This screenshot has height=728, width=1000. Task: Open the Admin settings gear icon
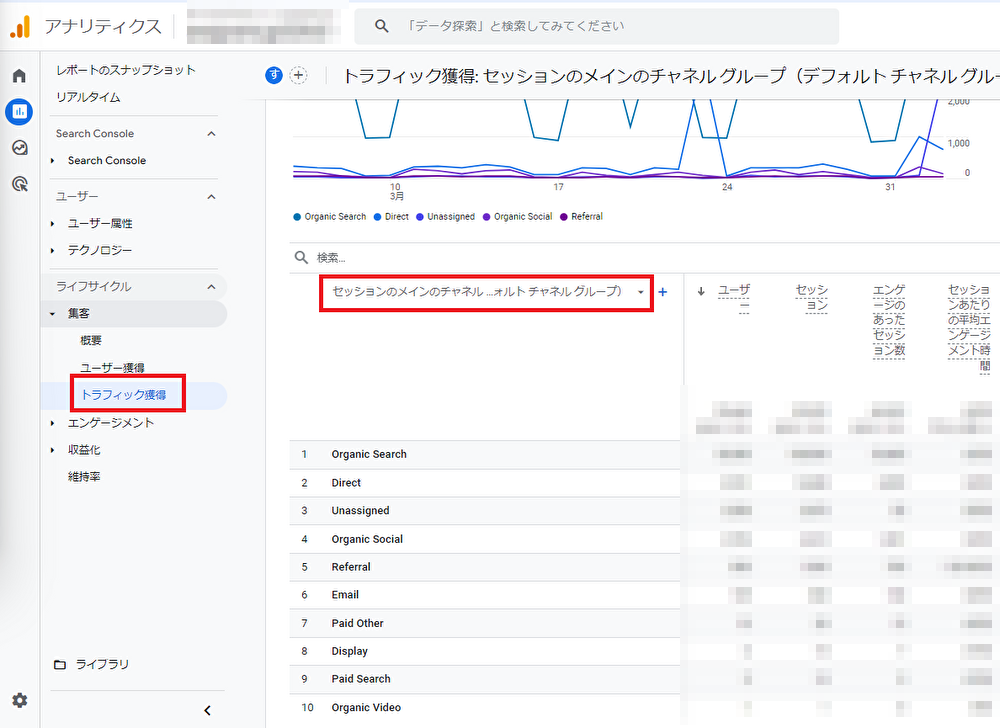19,700
